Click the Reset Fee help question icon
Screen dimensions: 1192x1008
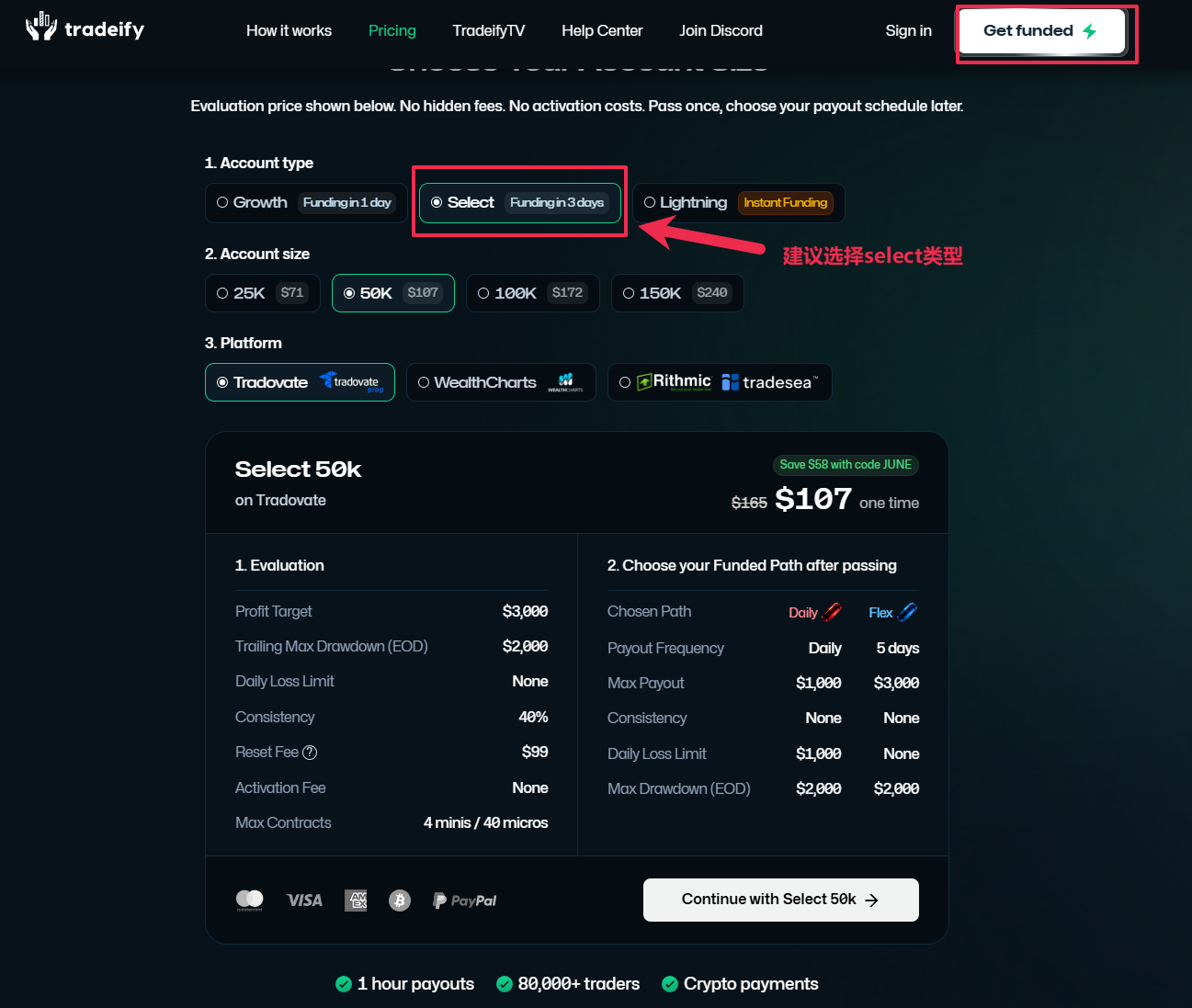tap(310, 753)
